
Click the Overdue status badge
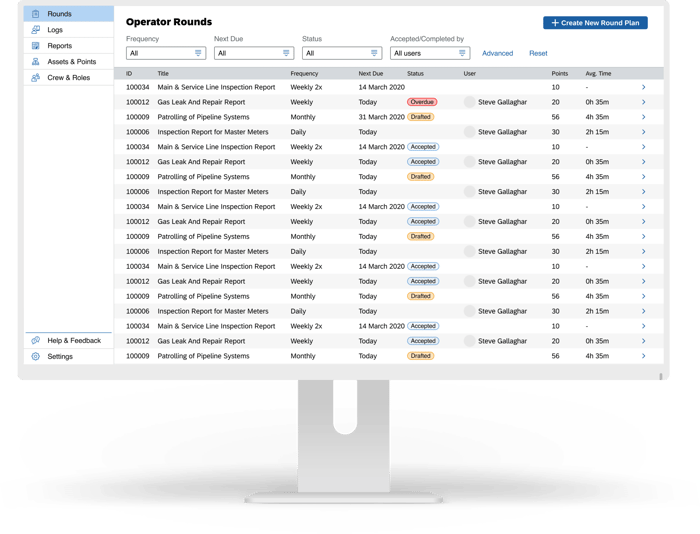point(422,102)
